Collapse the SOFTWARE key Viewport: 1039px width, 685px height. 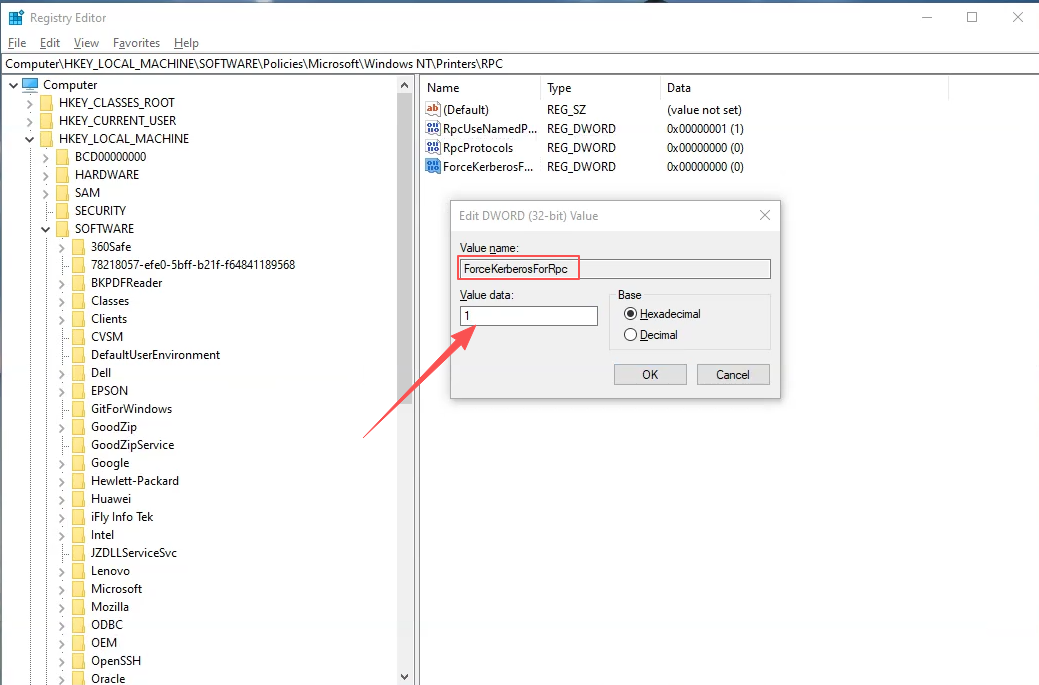(45, 229)
